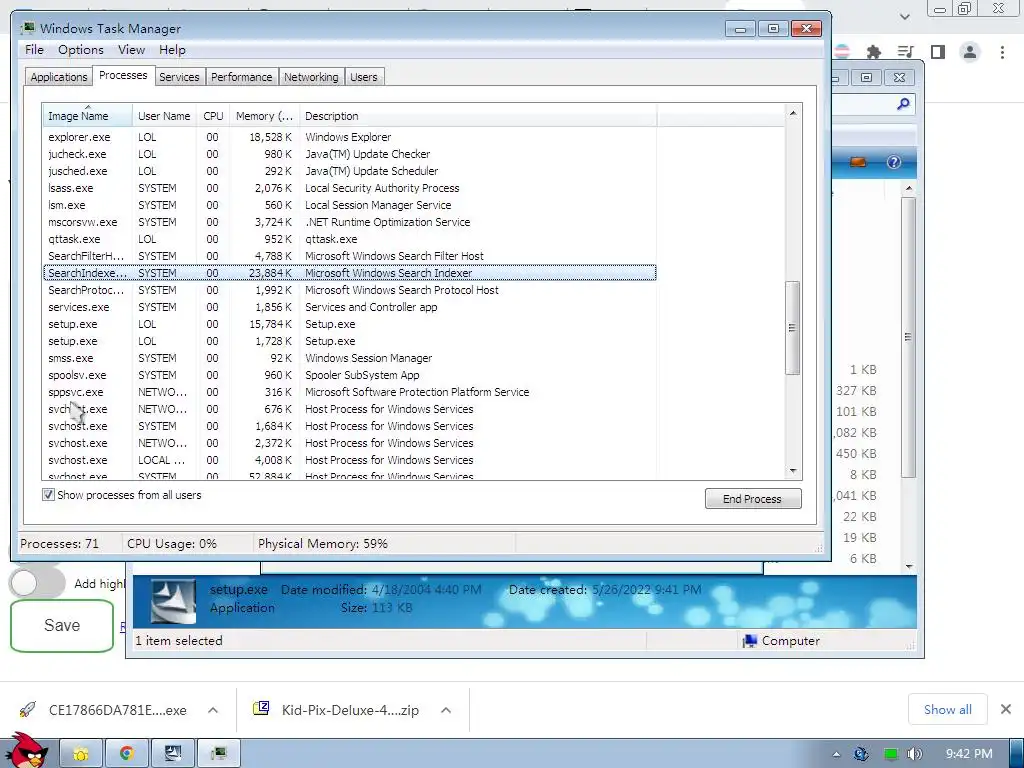The height and width of the screenshot is (768, 1024).
Task: Click the orange preview pane icon in Explorer
Action: click(x=857, y=162)
